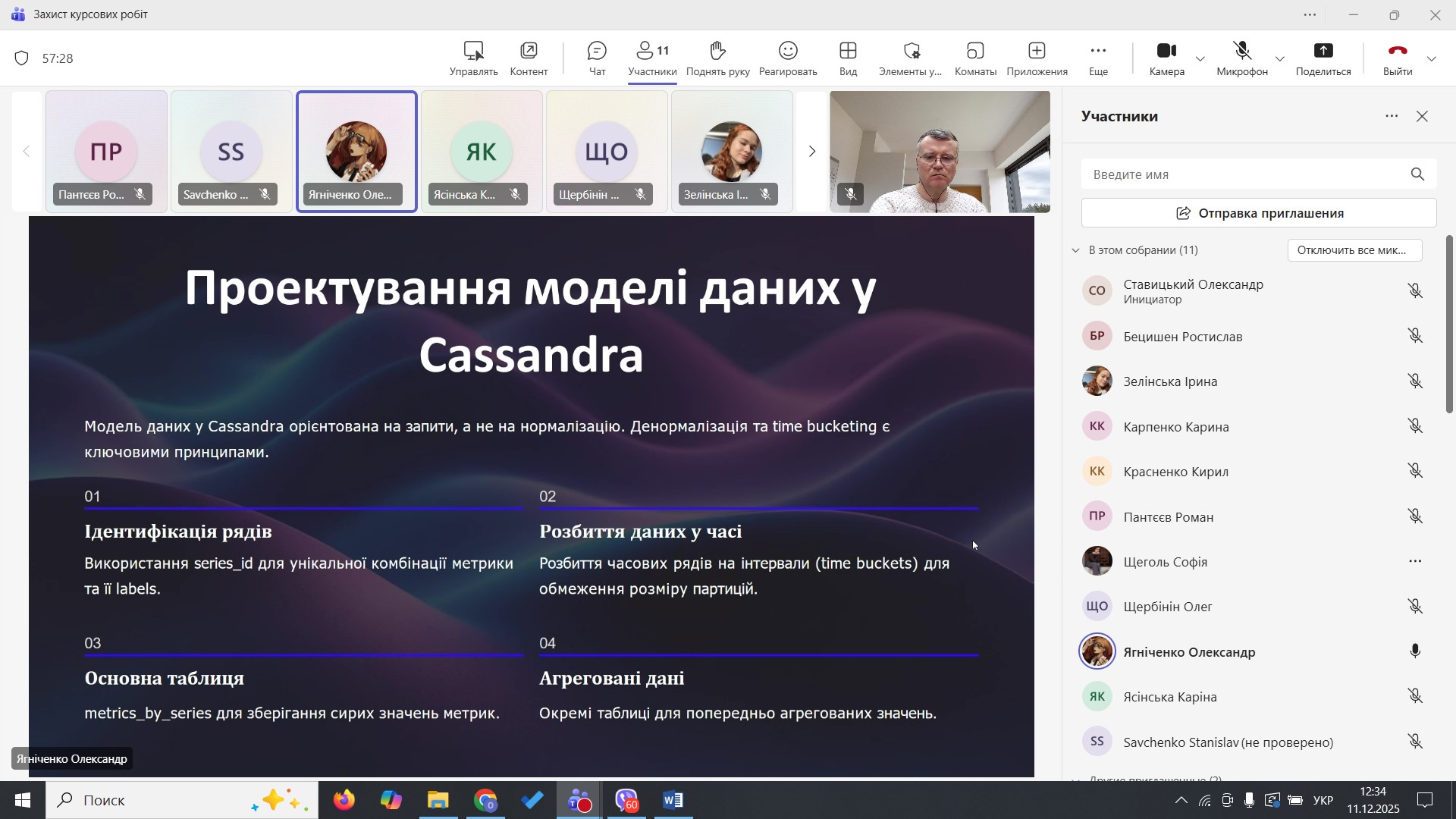
Task: Mute Ягніченко Олександр's active microphone
Action: (x=1415, y=652)
